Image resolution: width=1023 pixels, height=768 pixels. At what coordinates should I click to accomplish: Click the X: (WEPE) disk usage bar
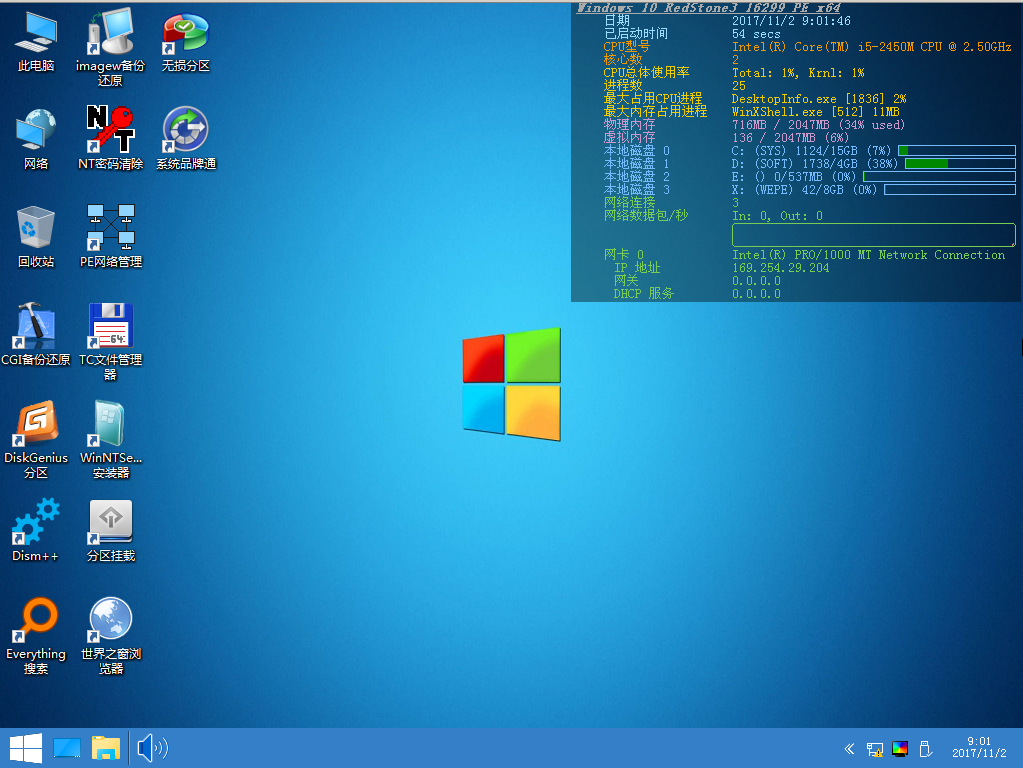click(950, 190)
